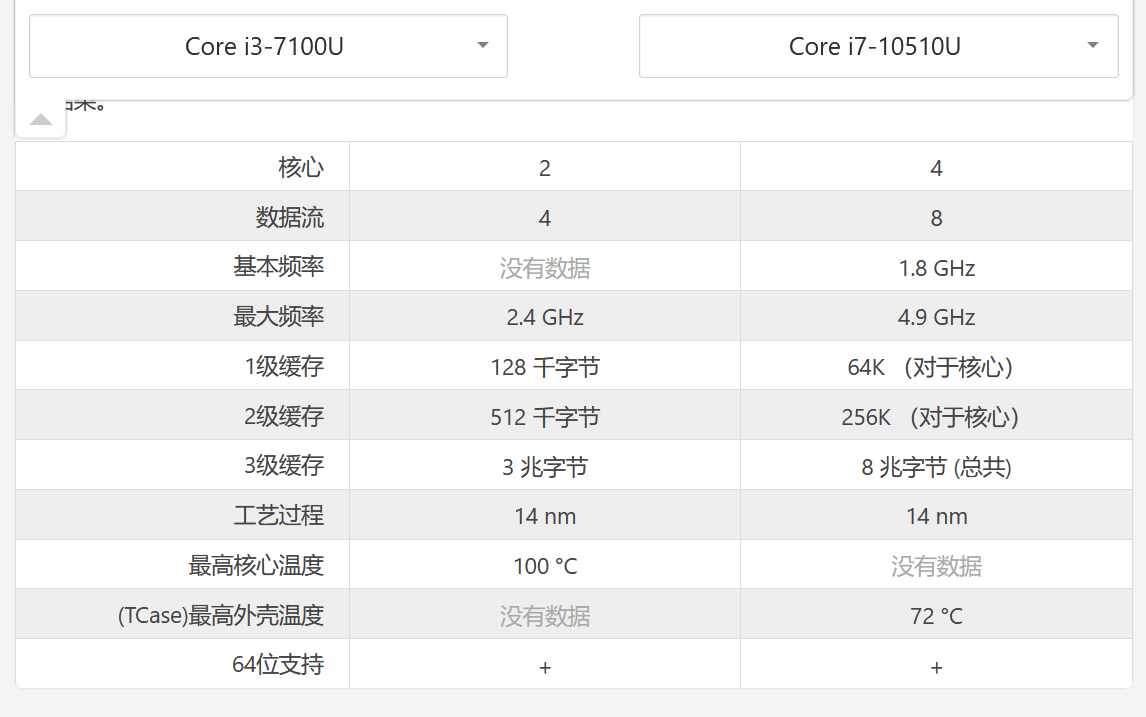The width and height of the screenshot is (1146, 717).
Task: Select the 最大频率 row label
Action: [278, 316]
